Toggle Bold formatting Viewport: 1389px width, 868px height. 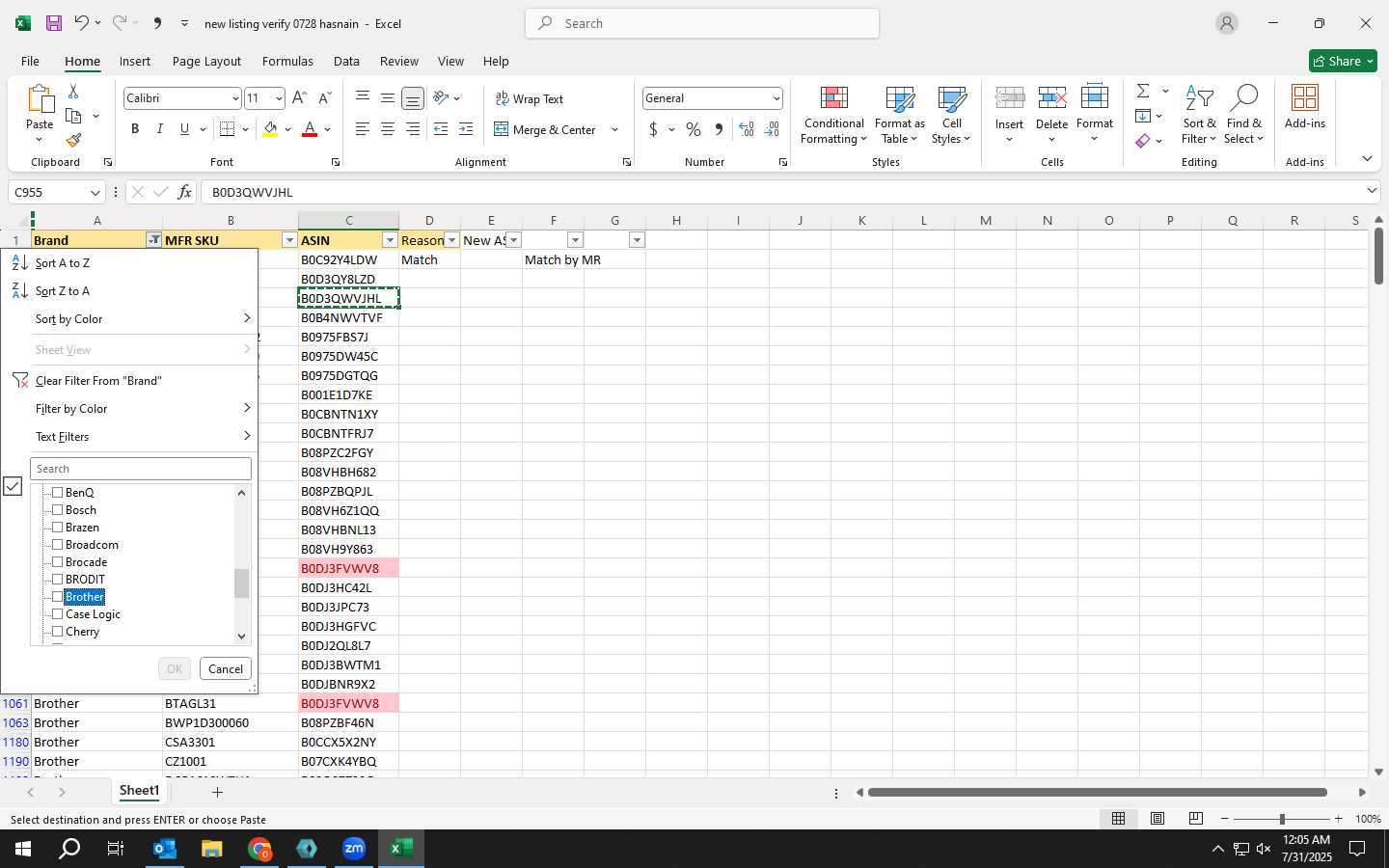click(135, 129)
